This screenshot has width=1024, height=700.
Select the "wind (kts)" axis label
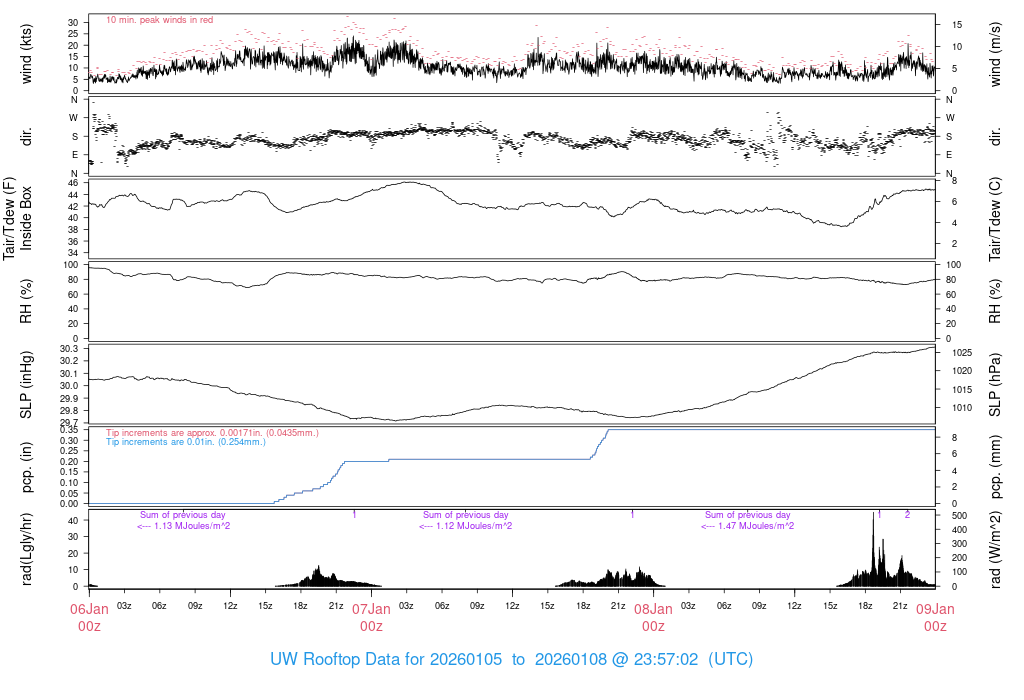26,54
